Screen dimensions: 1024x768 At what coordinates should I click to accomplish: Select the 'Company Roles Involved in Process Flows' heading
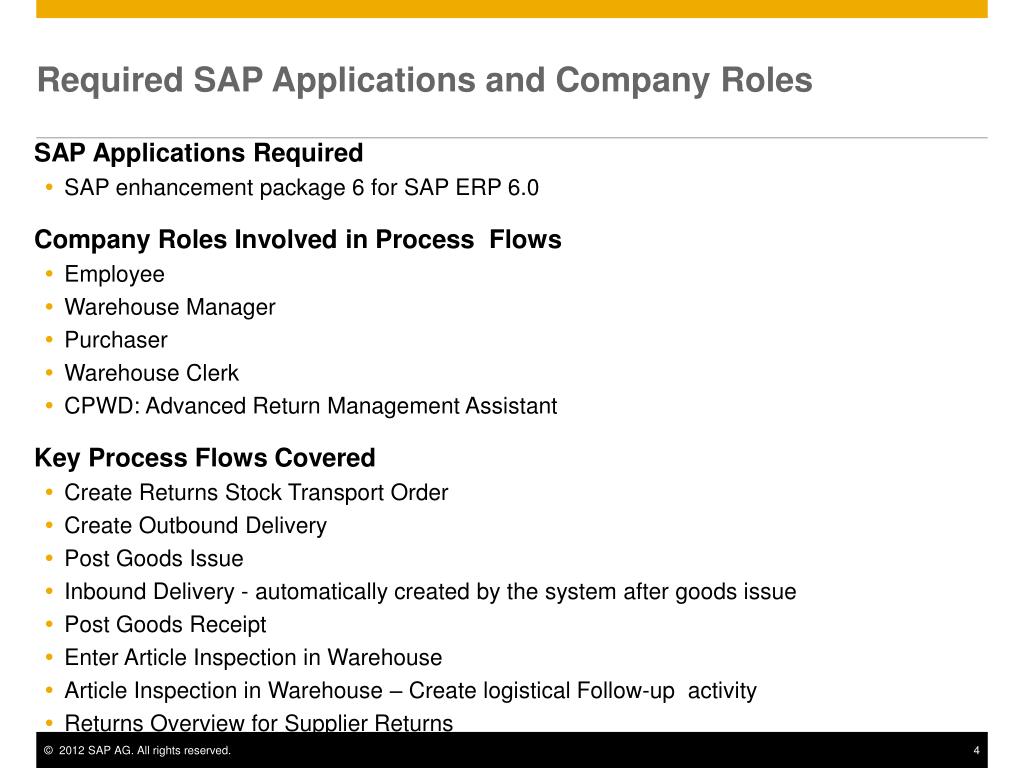click(x=298, y=240)
